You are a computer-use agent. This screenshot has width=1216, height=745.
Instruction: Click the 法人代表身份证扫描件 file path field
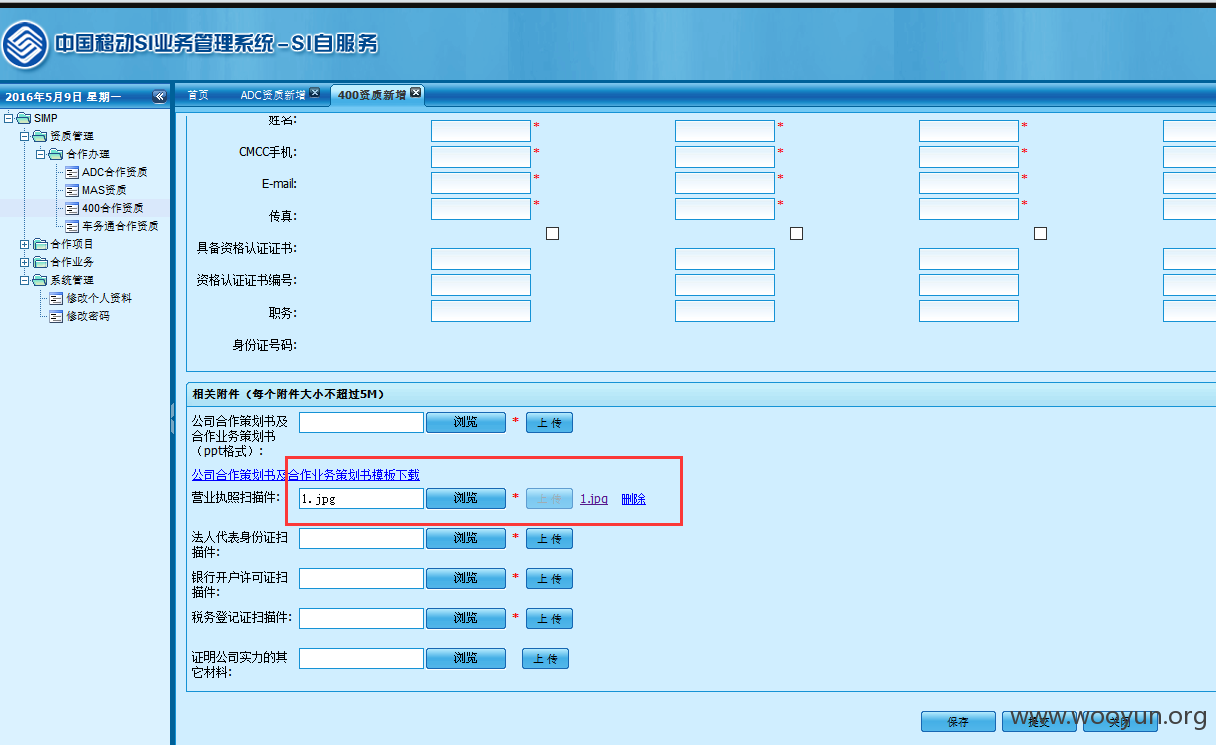[x=361, y=539]
